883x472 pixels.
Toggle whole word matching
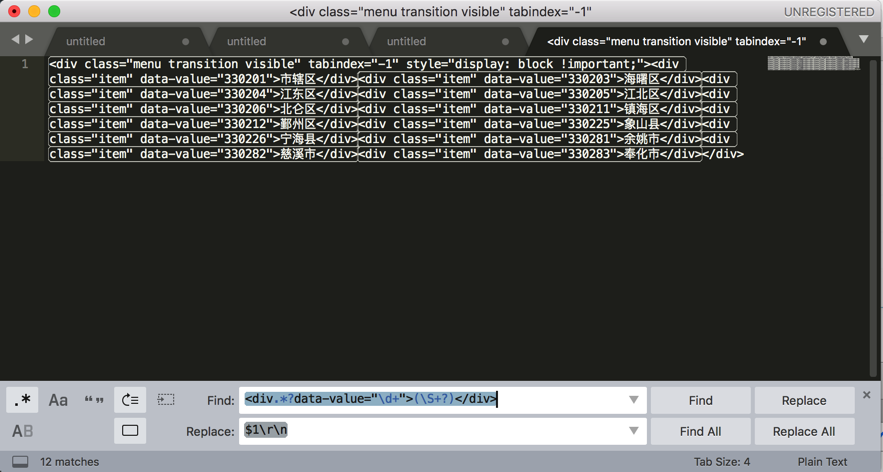[94, 400]
